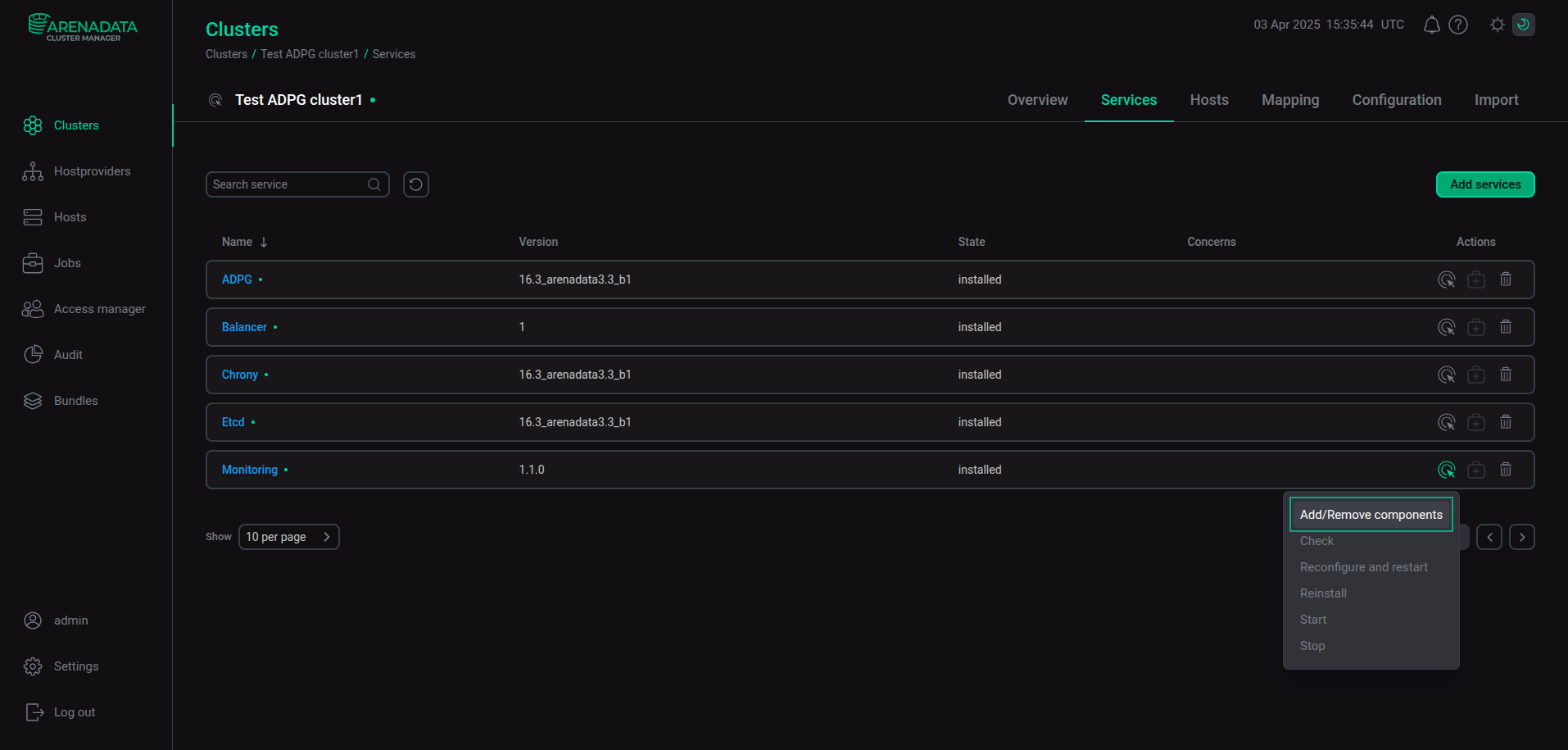Choose Reconfigure and restart from menu
This screenshot has height=750, width=1568.
[1363, 567]
